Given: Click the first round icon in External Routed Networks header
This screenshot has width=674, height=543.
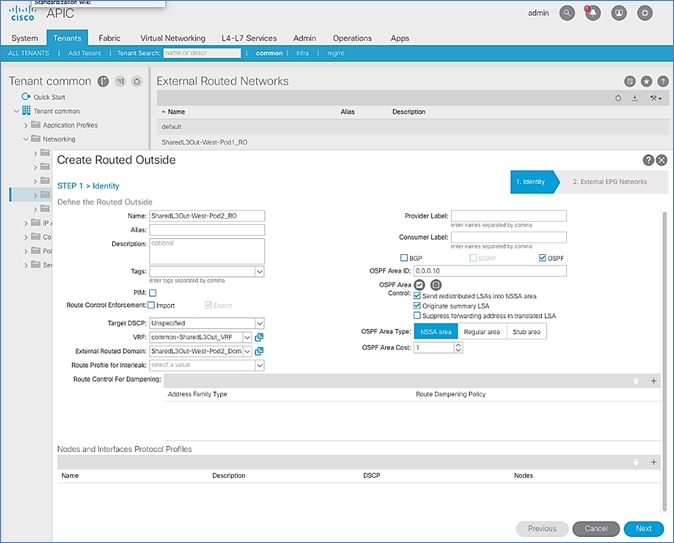Looking at the screenshot, I should tap(630, 81).
